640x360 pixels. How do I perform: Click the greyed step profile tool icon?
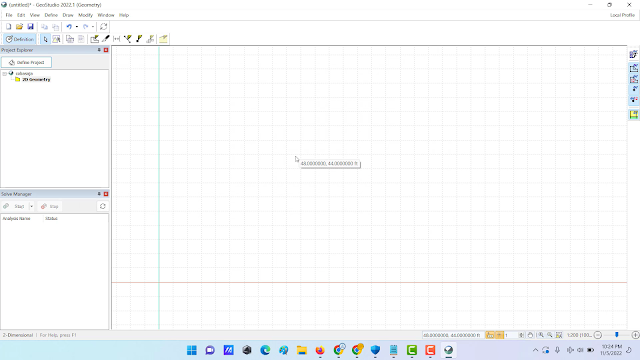pyautogui.click(x=150, y=39)
